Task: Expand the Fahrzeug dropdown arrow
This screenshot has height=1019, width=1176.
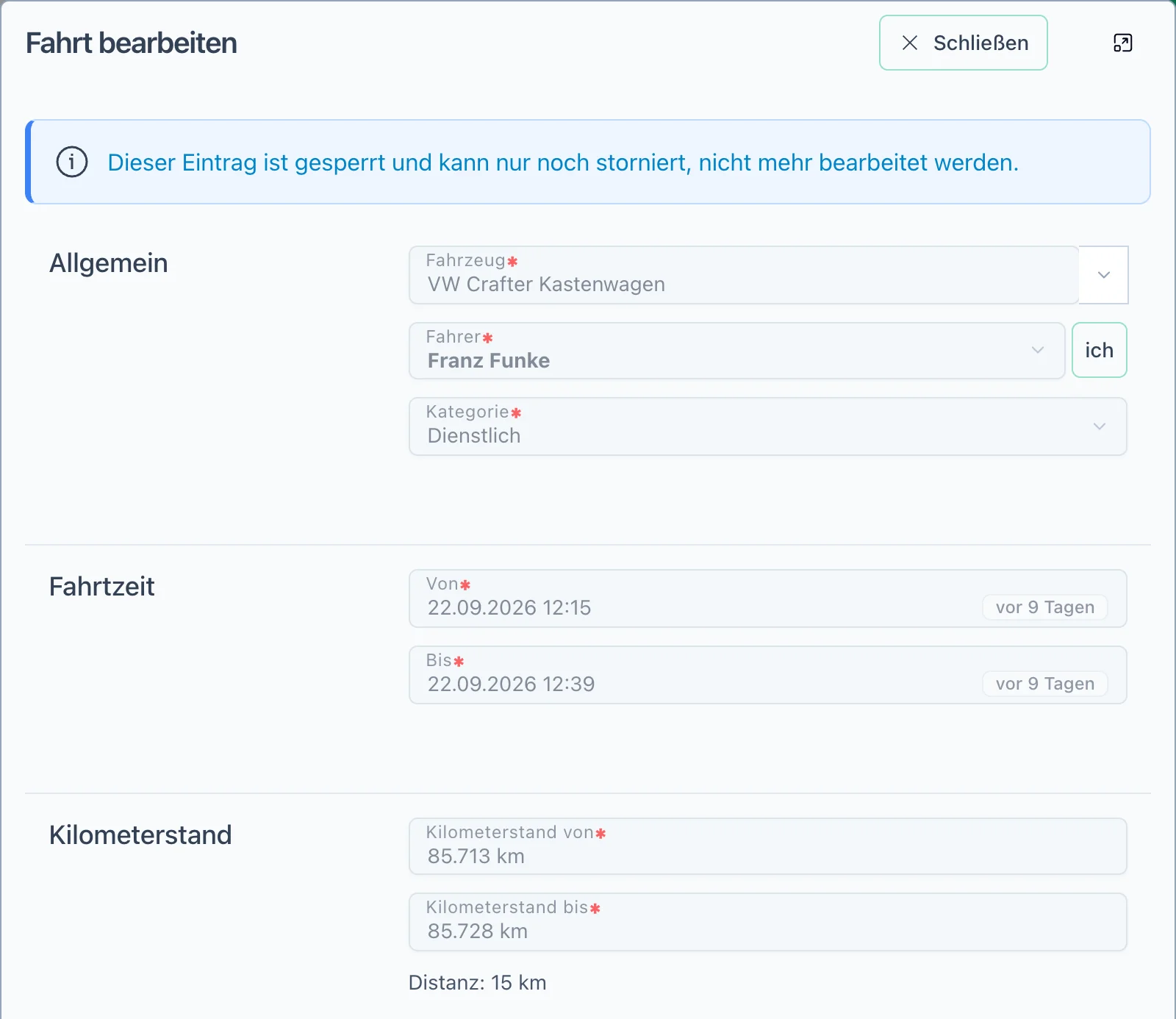Action: [x=1103, y=275]
